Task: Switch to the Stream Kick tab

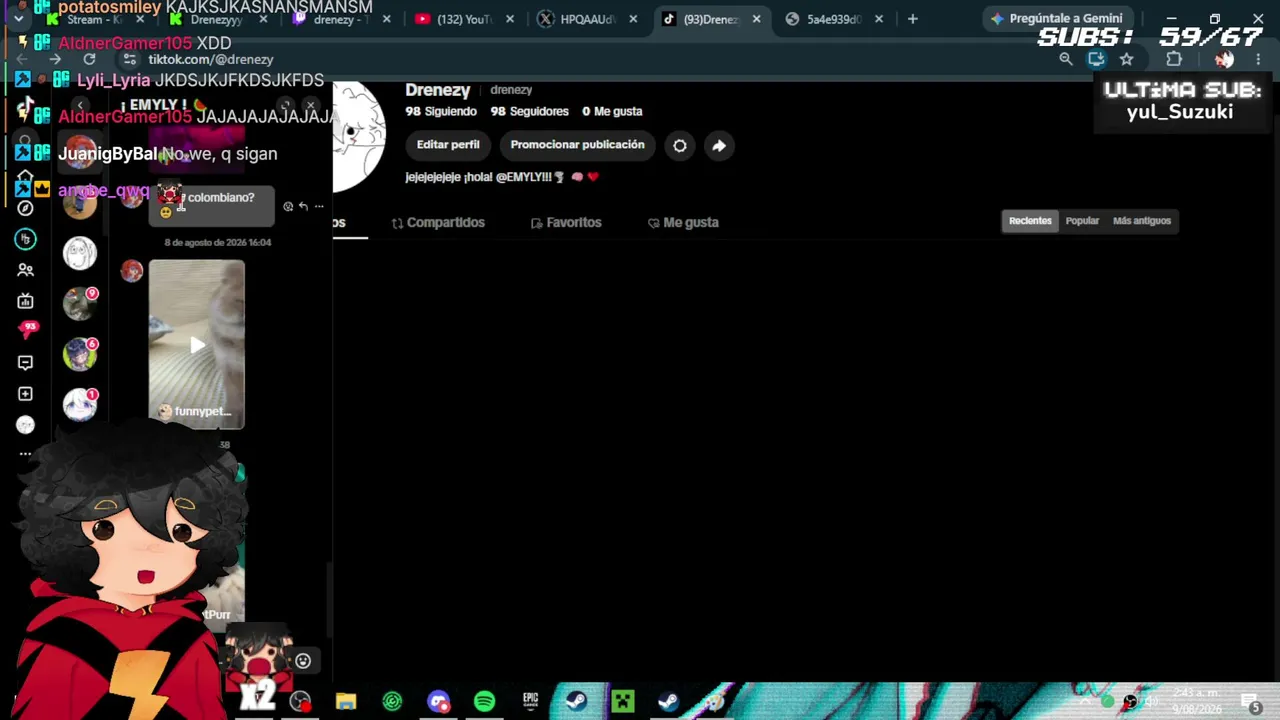Action: [x=95, y=19]
